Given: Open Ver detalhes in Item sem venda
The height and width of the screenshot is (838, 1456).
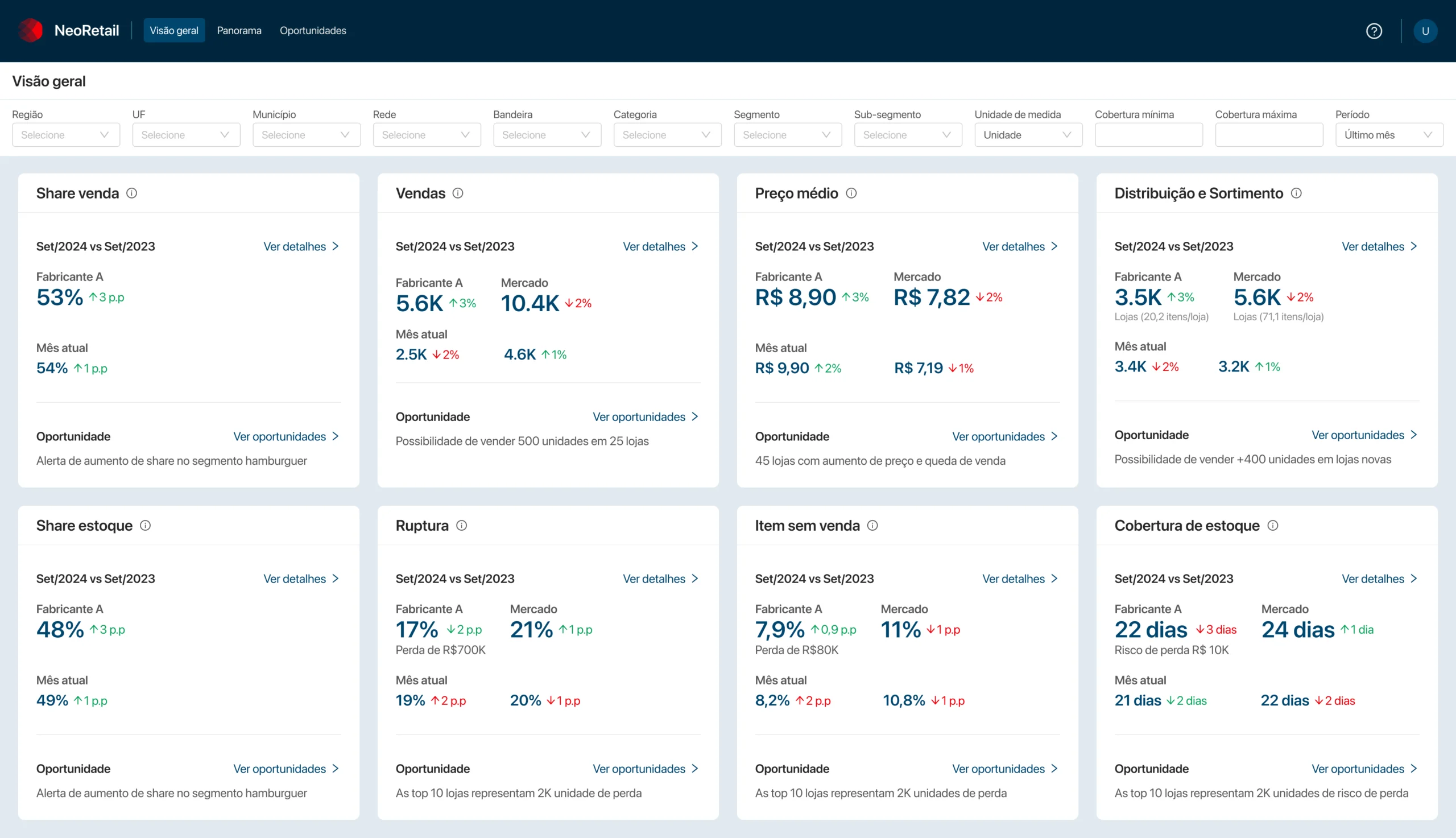Looking at the screenshot, I should (x=1020, y=579).
